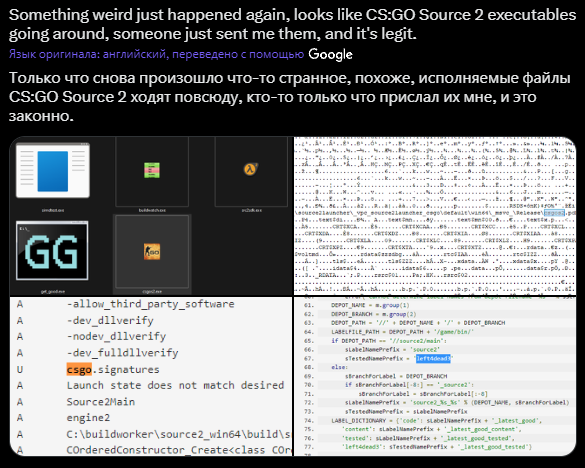Click the highlighted csgos2 text in hex dump
585x468 pixels.
tap(554, 213)
